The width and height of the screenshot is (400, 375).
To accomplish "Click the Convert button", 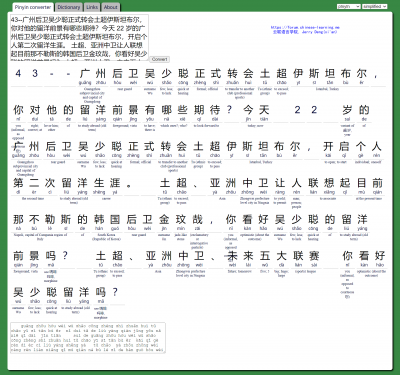I will click(159, 59).
